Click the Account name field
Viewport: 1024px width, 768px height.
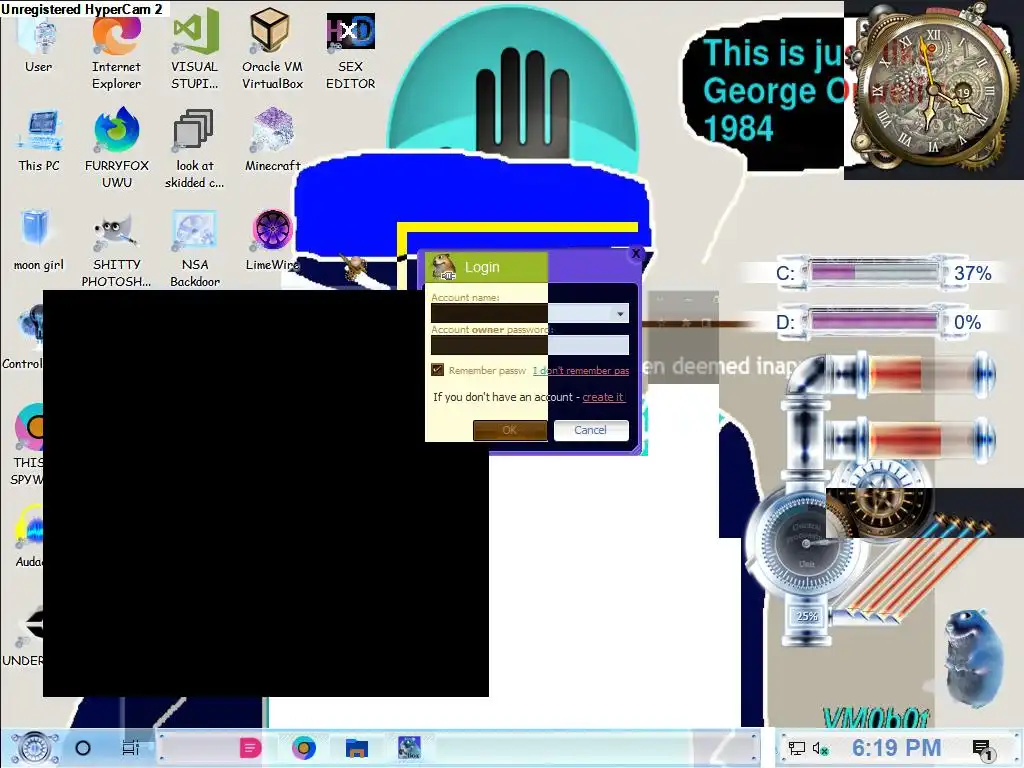(530, 313)
